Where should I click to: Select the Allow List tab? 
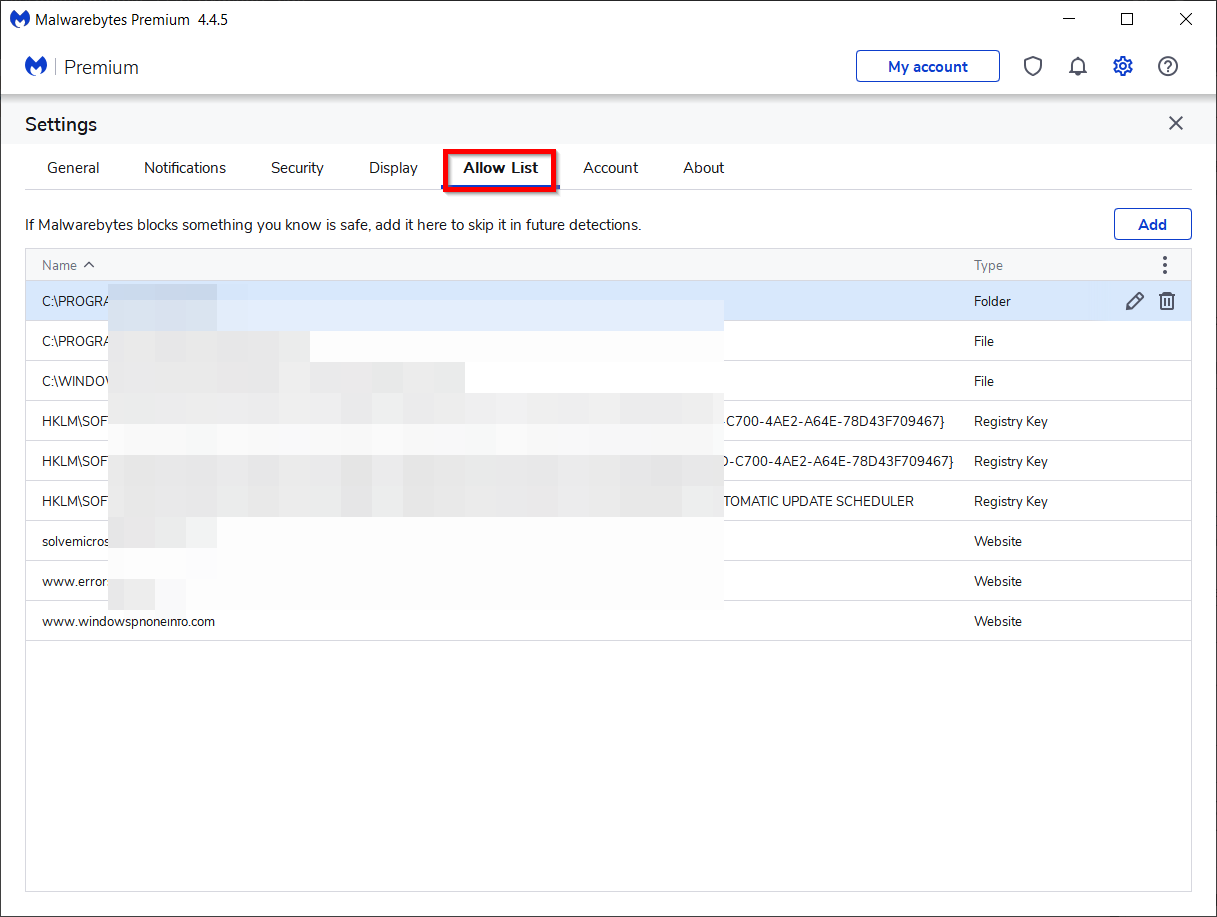[501, 168]
